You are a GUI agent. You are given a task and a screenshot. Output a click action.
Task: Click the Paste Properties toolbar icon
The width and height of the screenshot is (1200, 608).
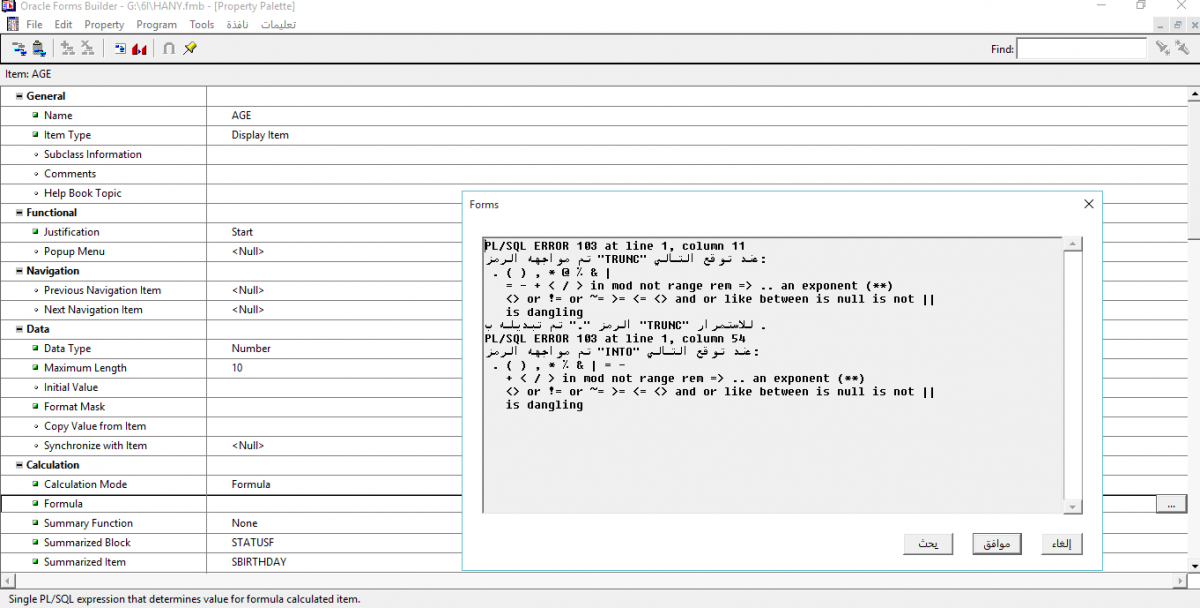tap(39, 48)
